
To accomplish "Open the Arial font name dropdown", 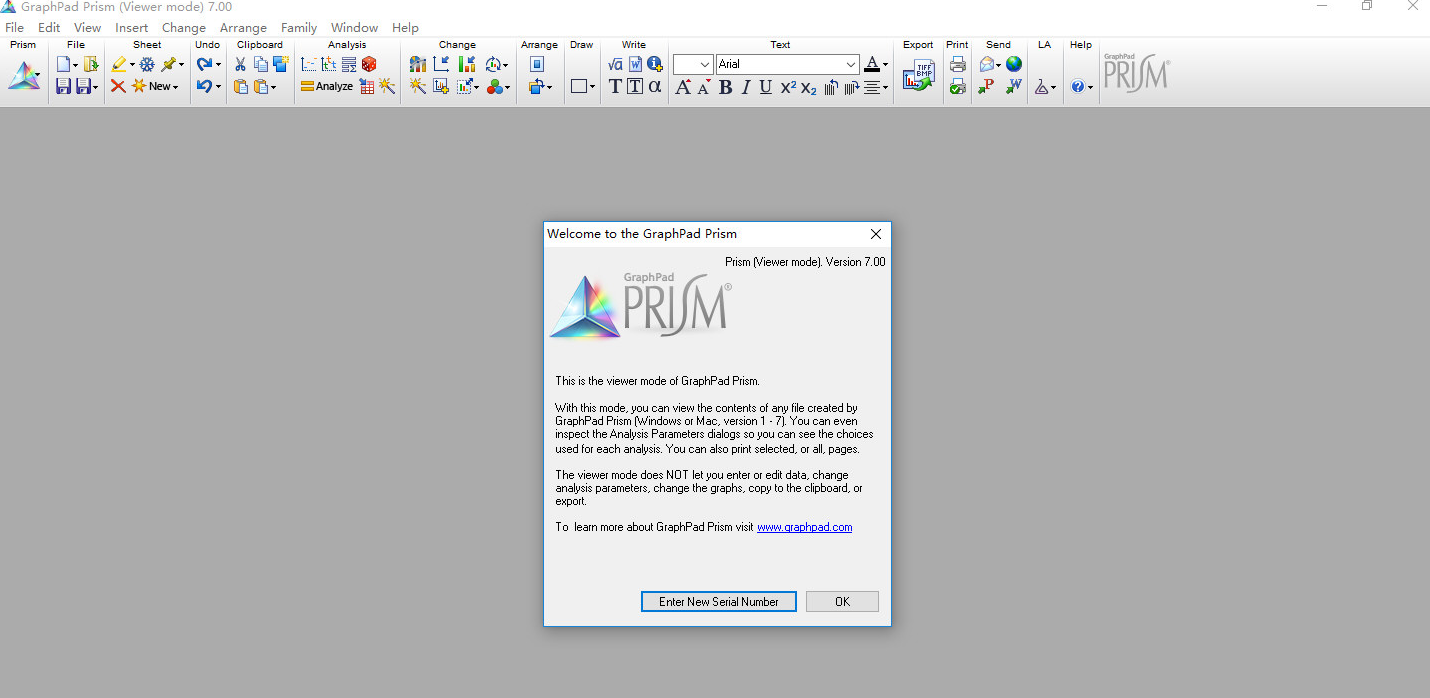I will (788, 64).
